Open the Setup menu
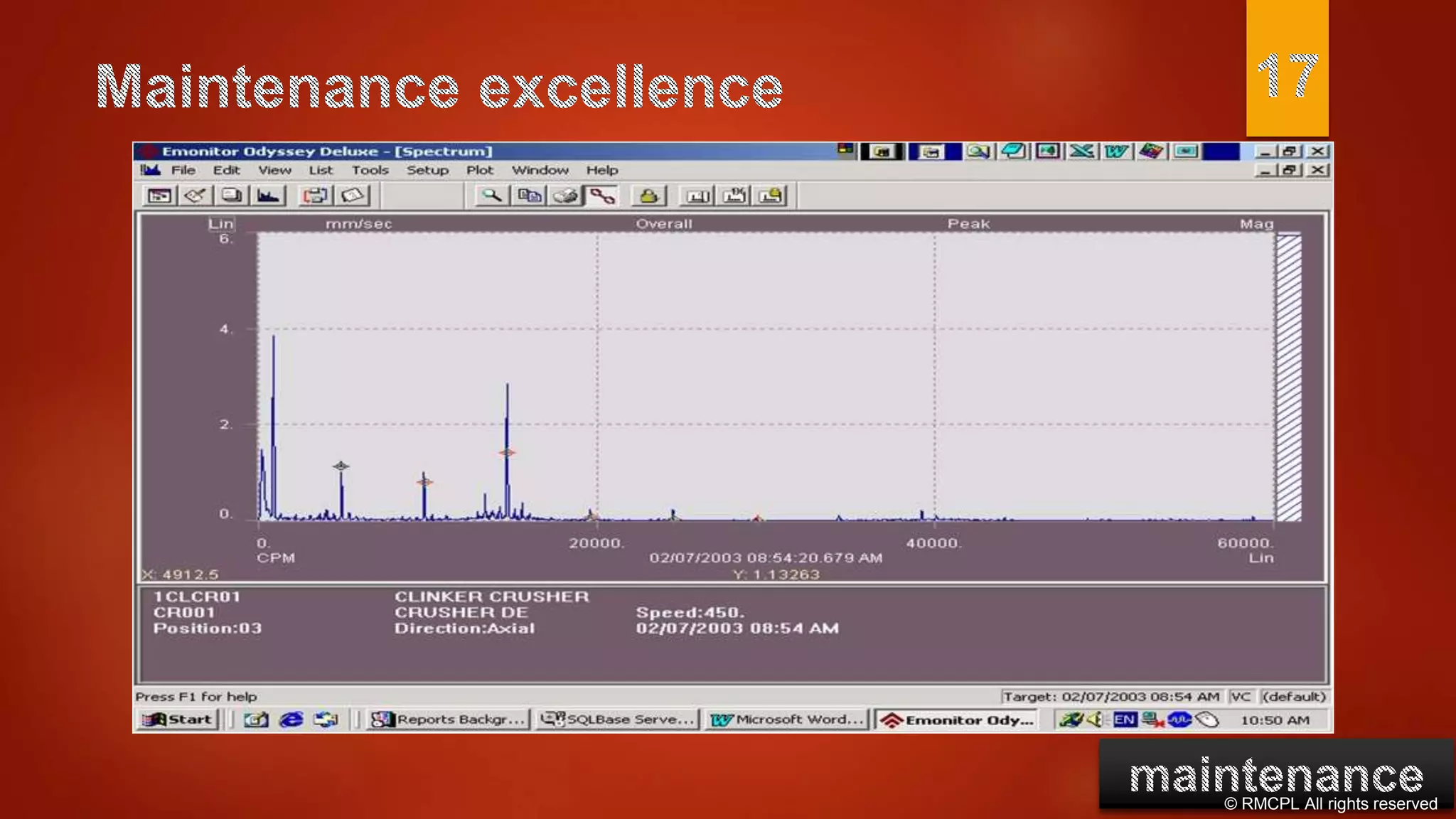The image size is (1456, 819). coord(427,170)
